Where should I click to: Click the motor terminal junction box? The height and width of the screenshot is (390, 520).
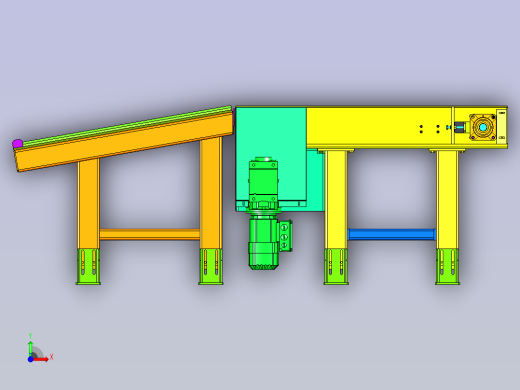pos(285,236)
